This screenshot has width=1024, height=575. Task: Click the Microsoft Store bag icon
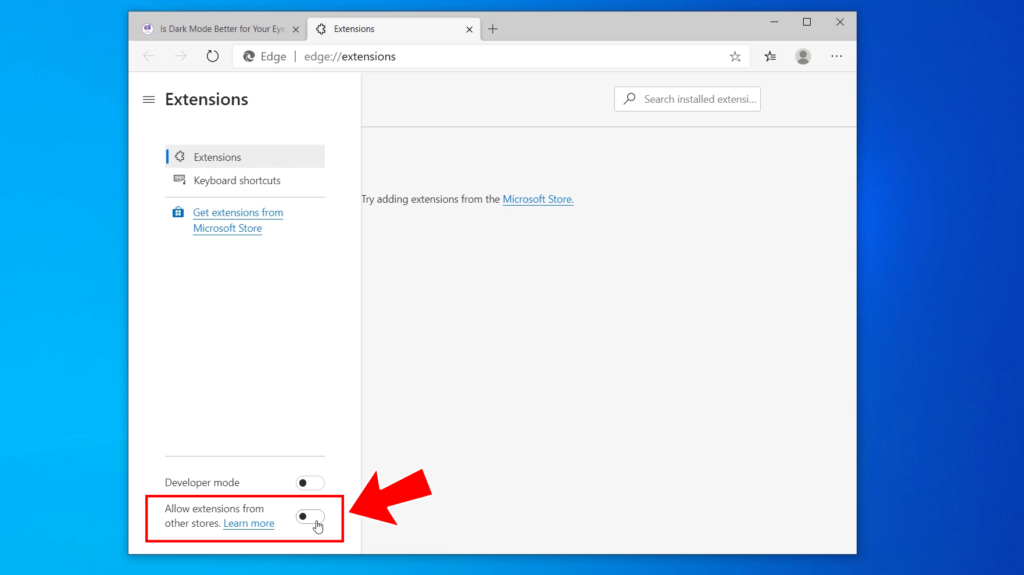178,212
